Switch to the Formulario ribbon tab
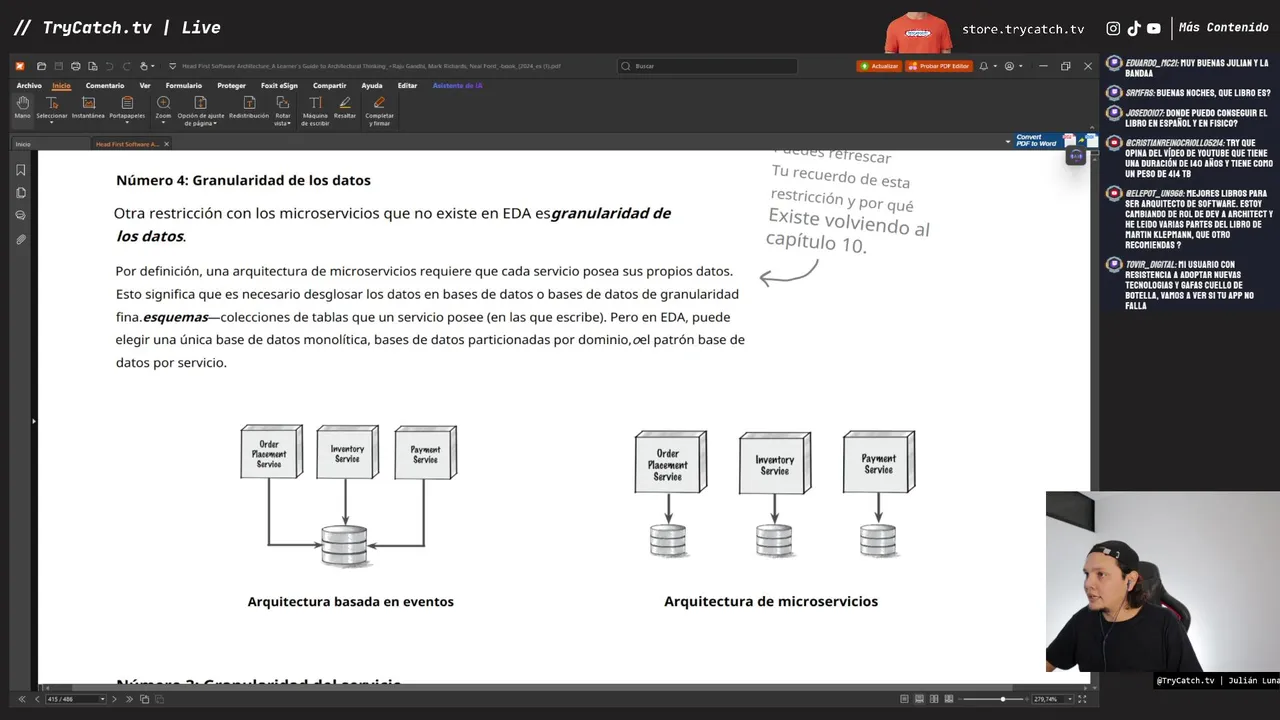 tap(184, 86)
